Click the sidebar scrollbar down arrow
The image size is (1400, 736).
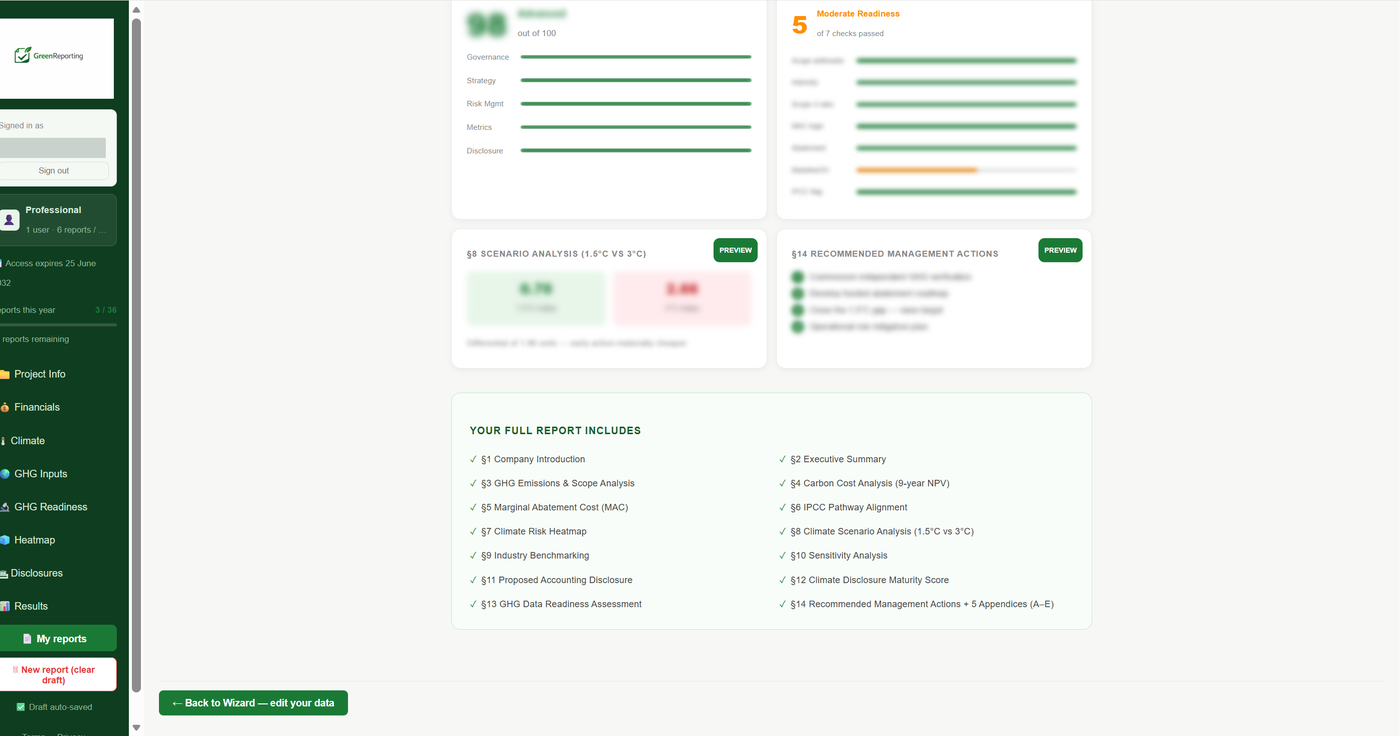point(136,727)
